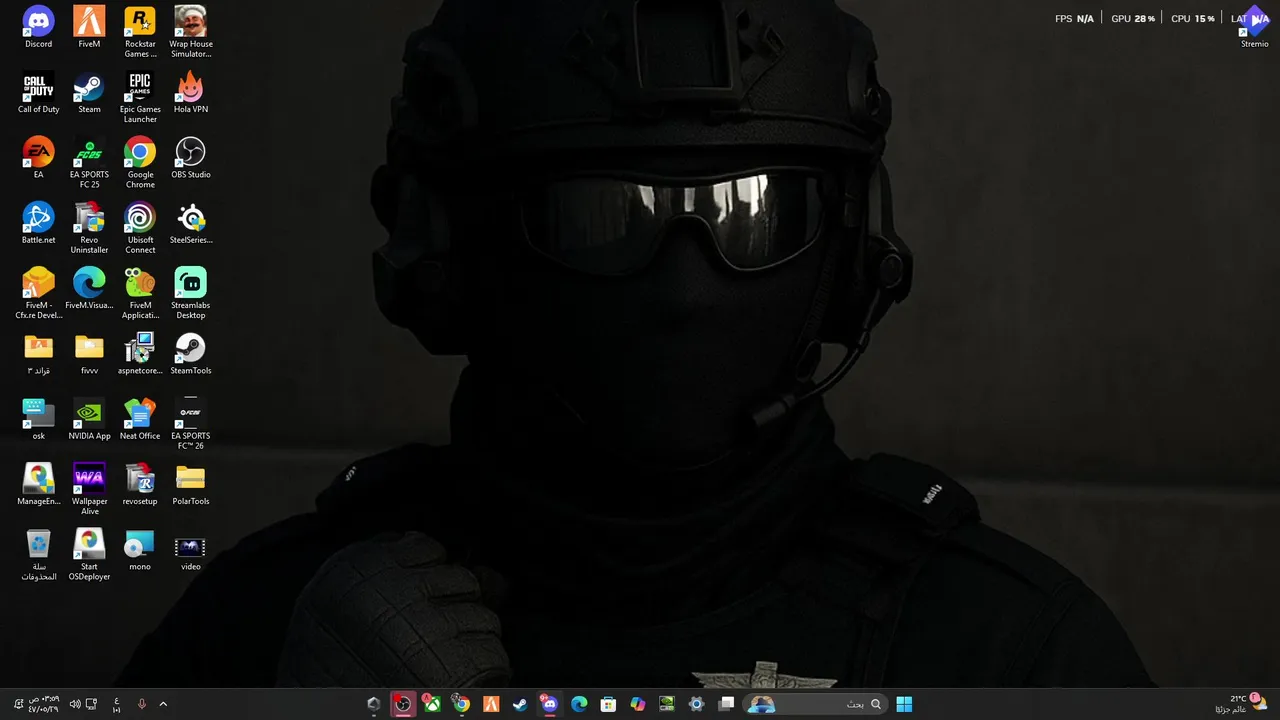Open the Wallpaper Alive shortcut
Image resolution: width=1280 pixels, height=720 pixels.
[89, 490]
